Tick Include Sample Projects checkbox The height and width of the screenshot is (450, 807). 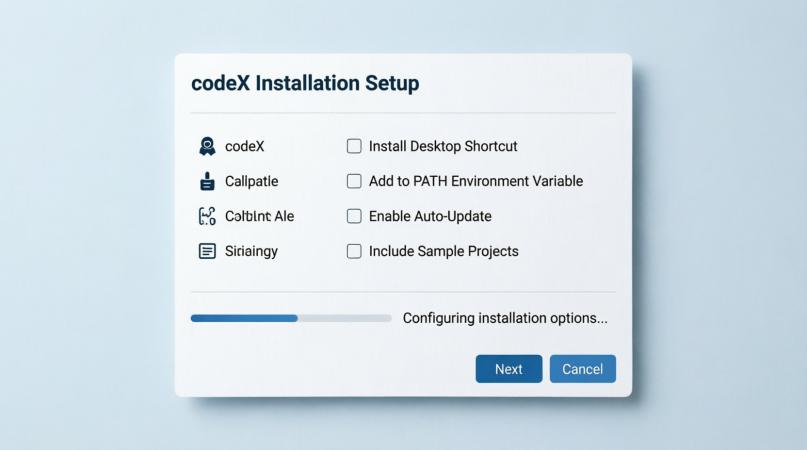pos(354,251)
